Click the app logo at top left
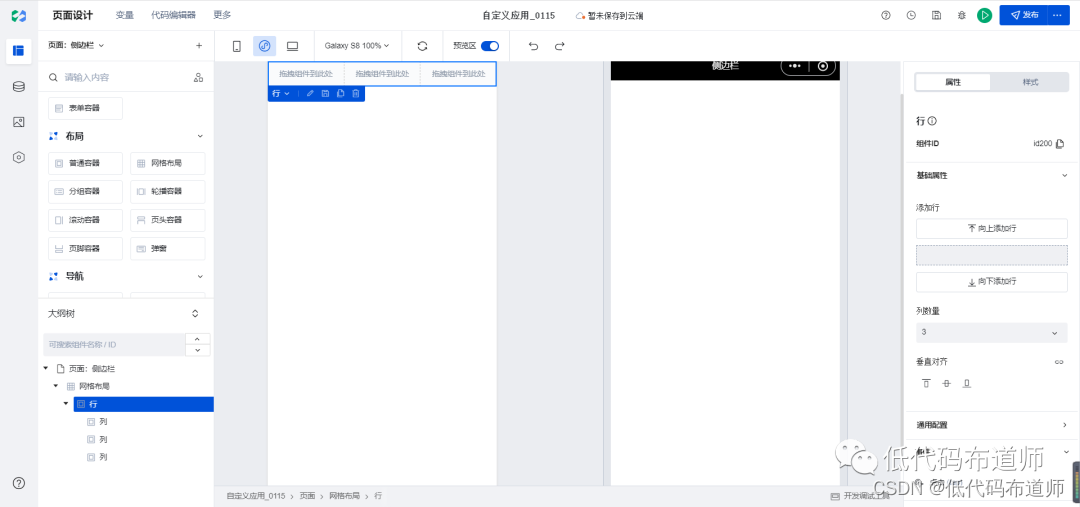This screenshot has height=507, width=1080. click(x=19, y=15)
